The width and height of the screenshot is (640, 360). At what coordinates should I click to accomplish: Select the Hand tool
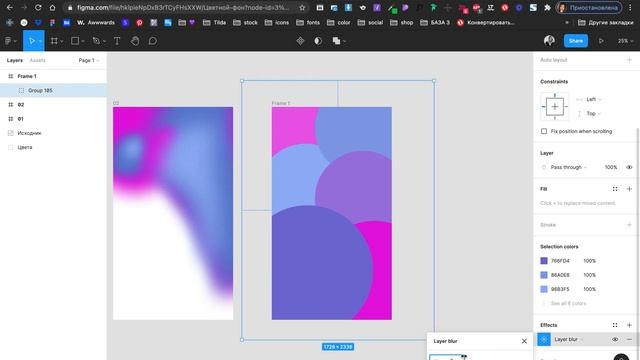click(x=135, y=41)
